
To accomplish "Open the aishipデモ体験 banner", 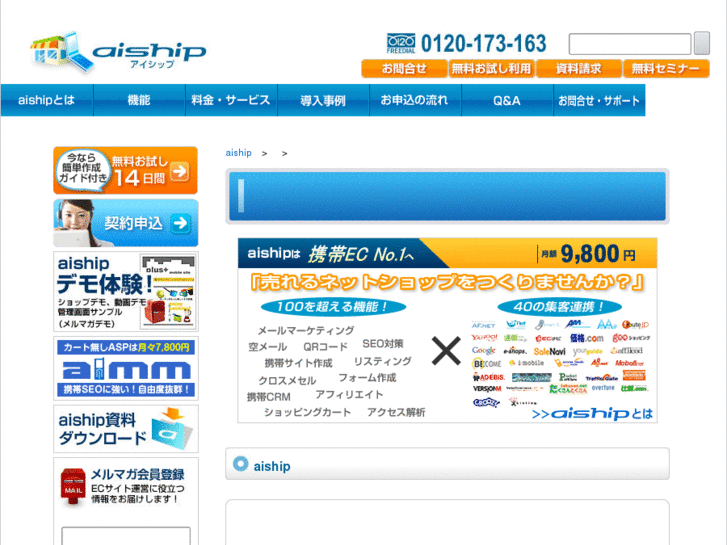I will (126, 291).
